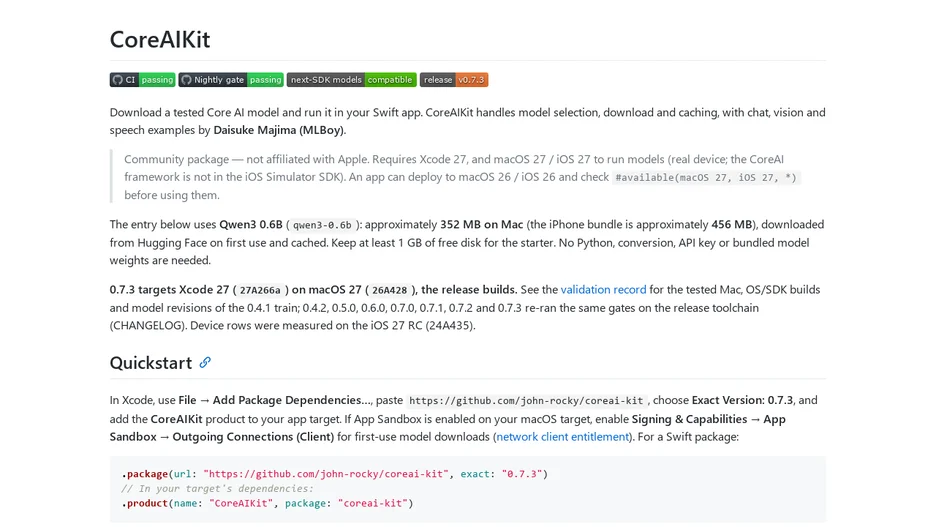Image resolution: width=936 pixels, height=527 pixels.
Task: Click the .package(url:) line in code block
Action: (334, 474)
